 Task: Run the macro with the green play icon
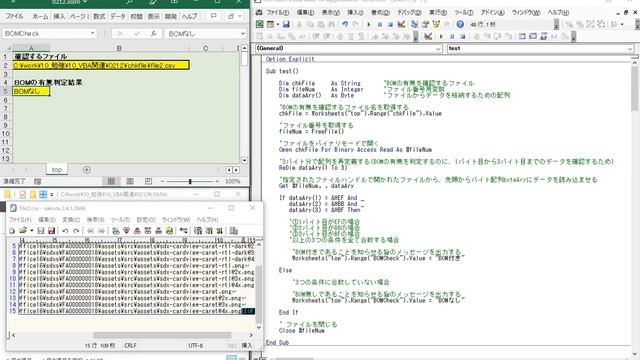point(369,24)
